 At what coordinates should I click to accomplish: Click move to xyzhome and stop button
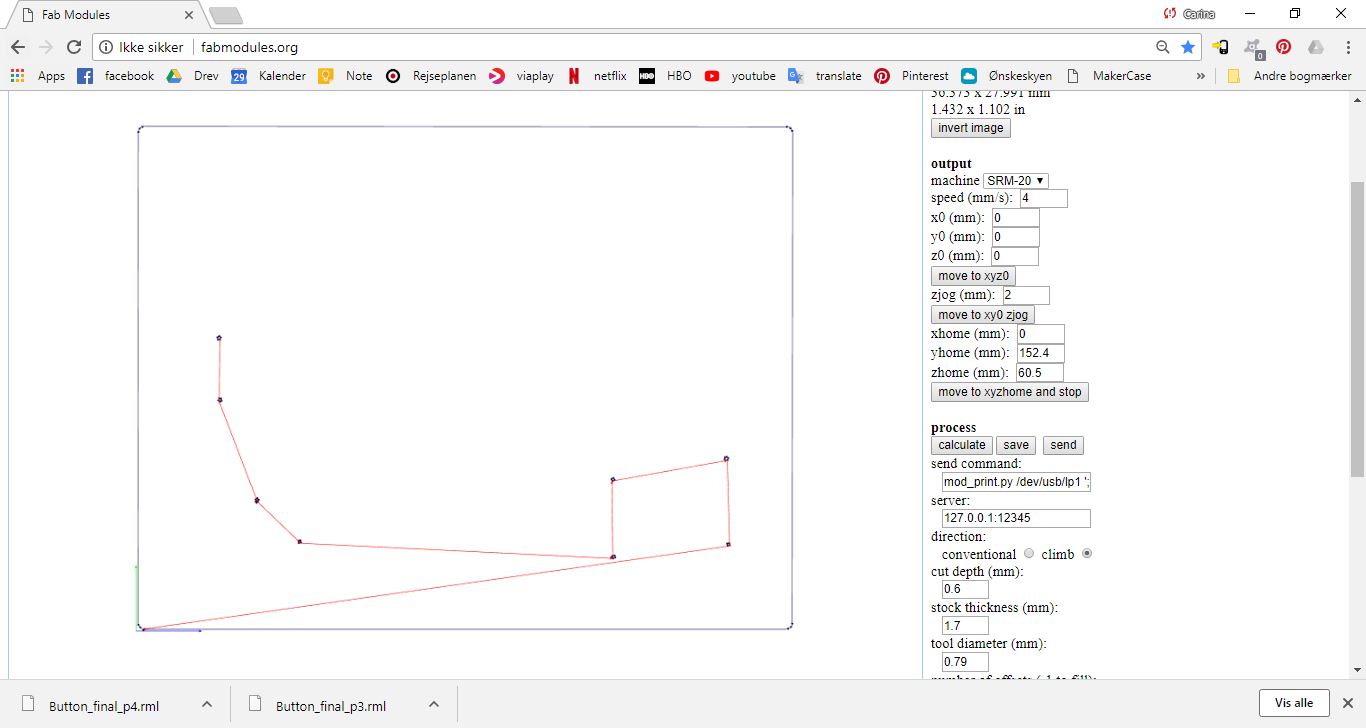[x=1010, y=392]
